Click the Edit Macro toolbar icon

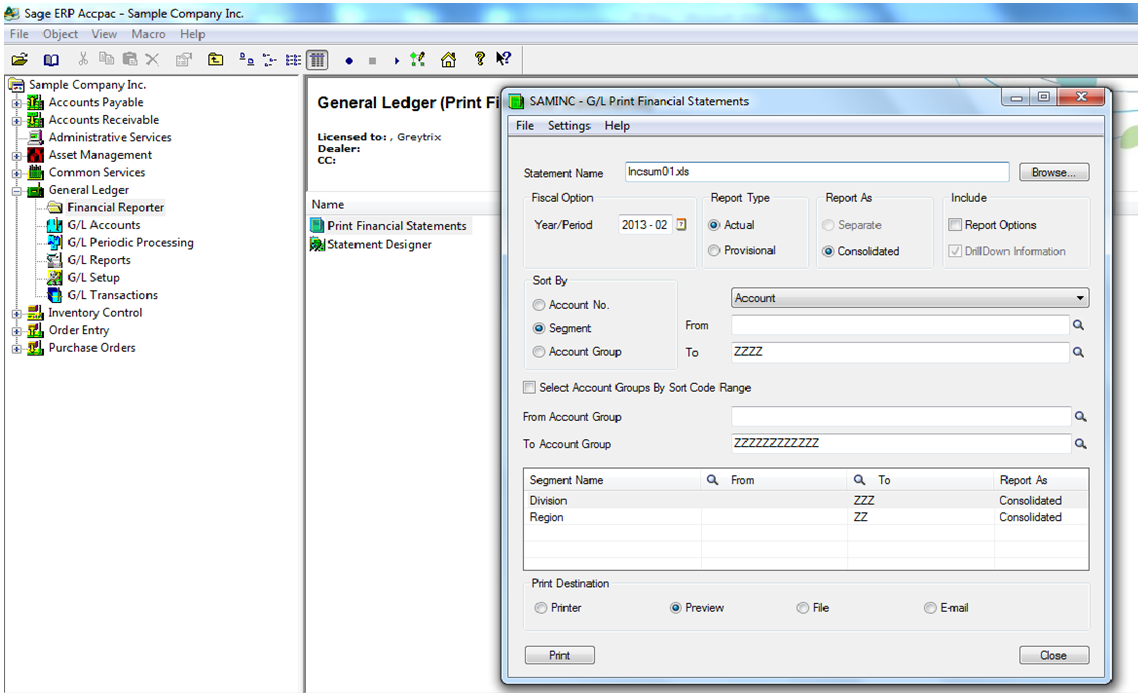tap(417, 60)
